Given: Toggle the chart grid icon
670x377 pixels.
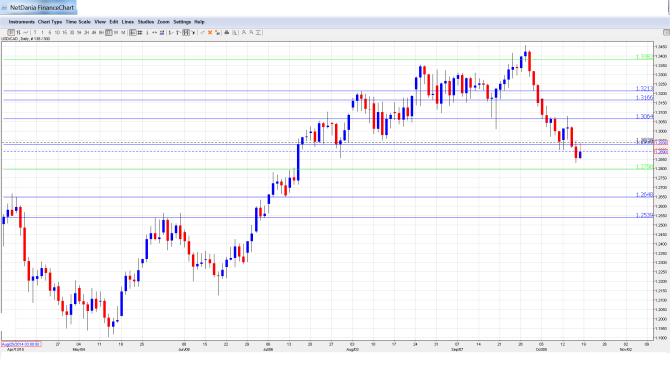Looking at the screenshot, I should (140, 32).
